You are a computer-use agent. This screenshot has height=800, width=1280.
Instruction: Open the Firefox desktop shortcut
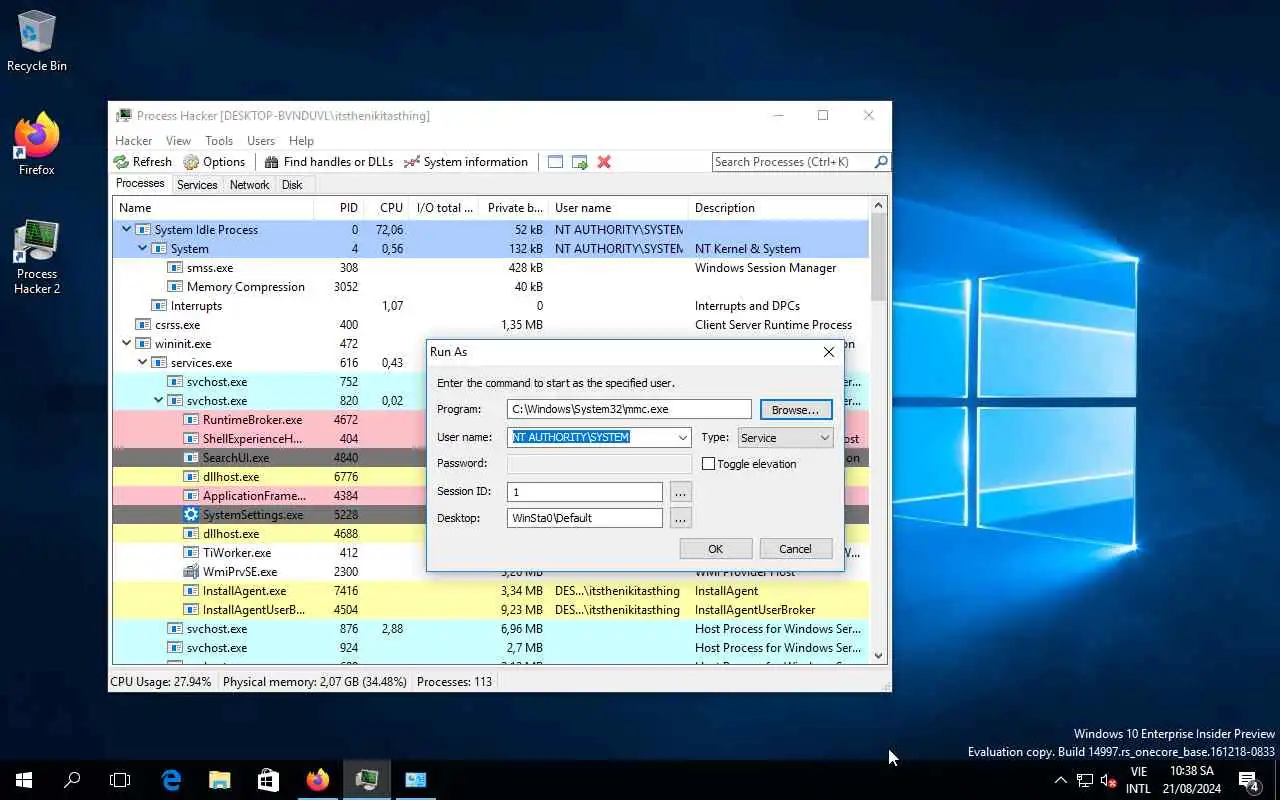pyautogui.click(x=37, y=145)
